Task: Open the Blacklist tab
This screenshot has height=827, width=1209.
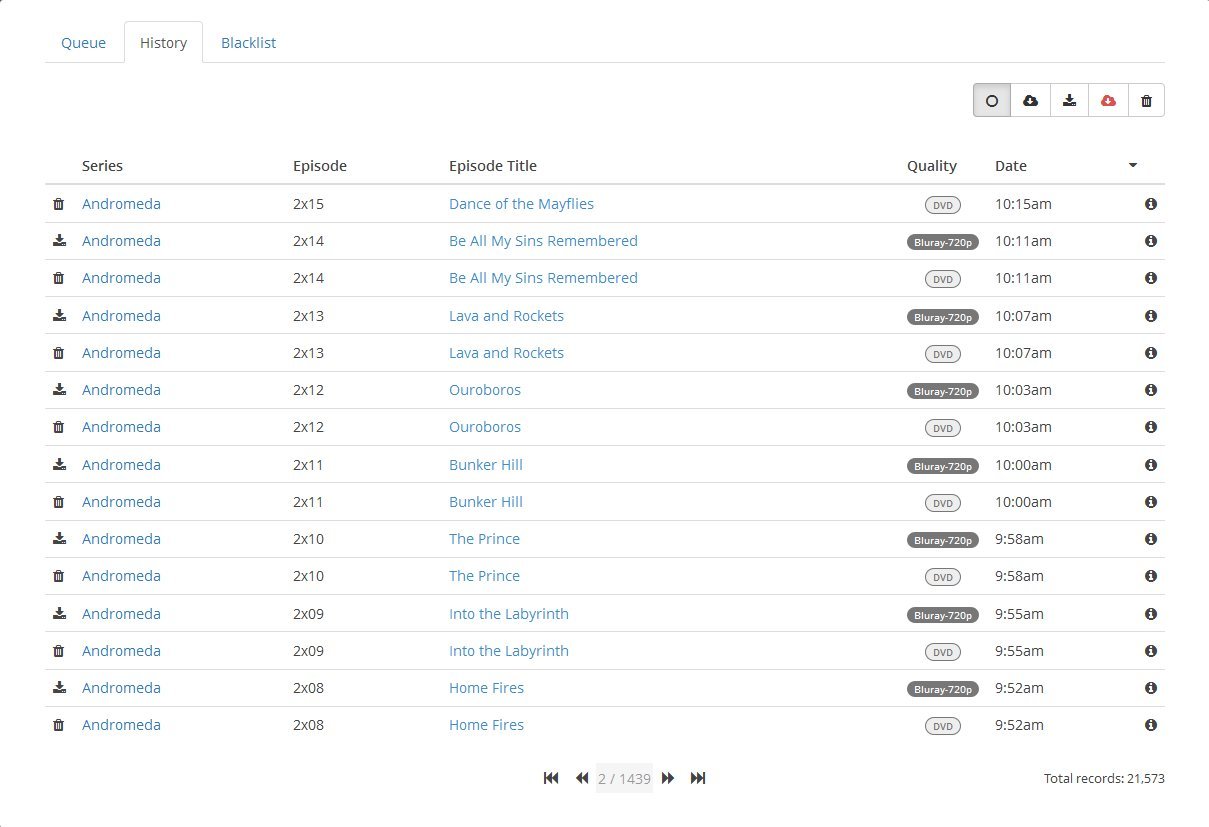Action: coord(248,43)
